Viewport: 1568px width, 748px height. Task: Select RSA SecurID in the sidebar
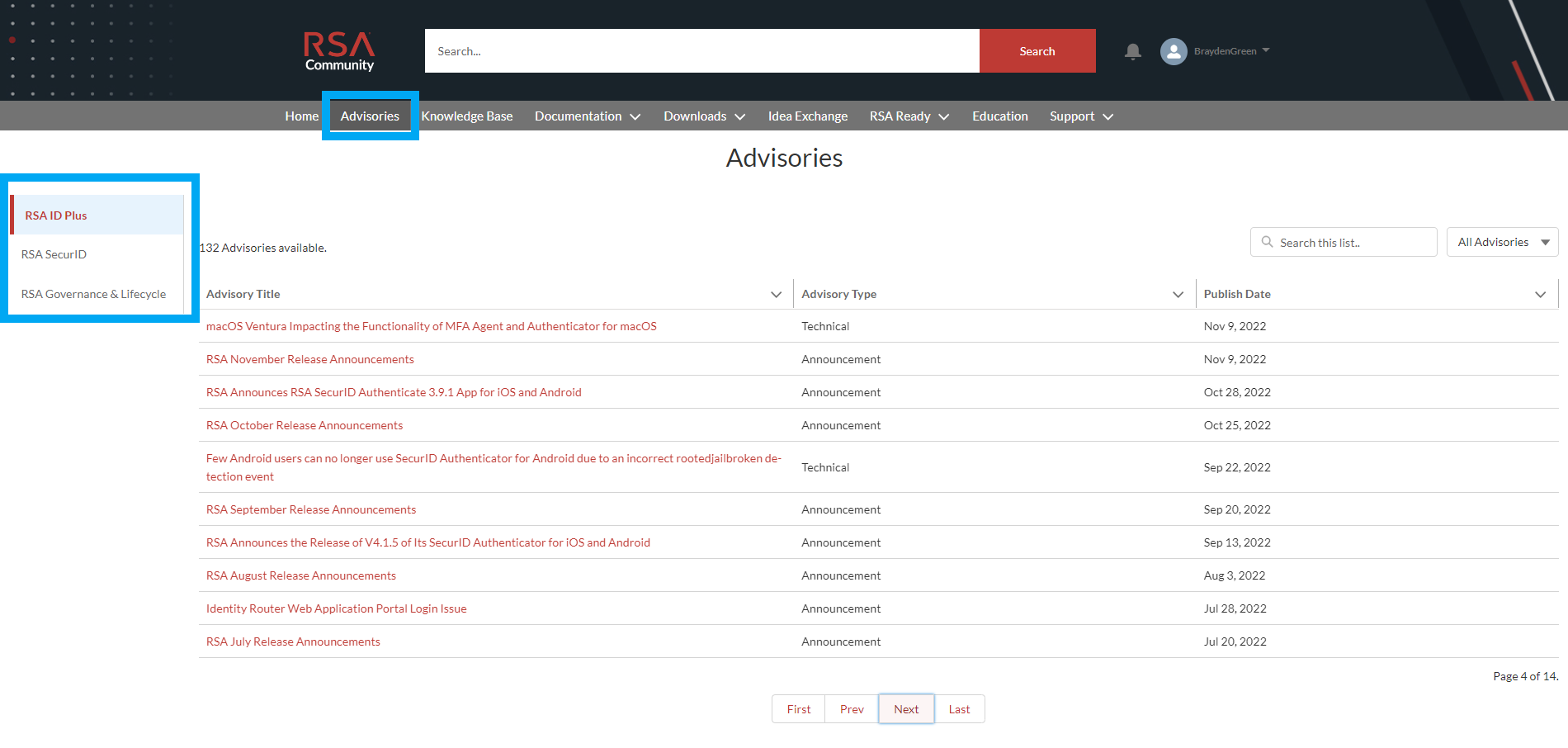(54, 254)
